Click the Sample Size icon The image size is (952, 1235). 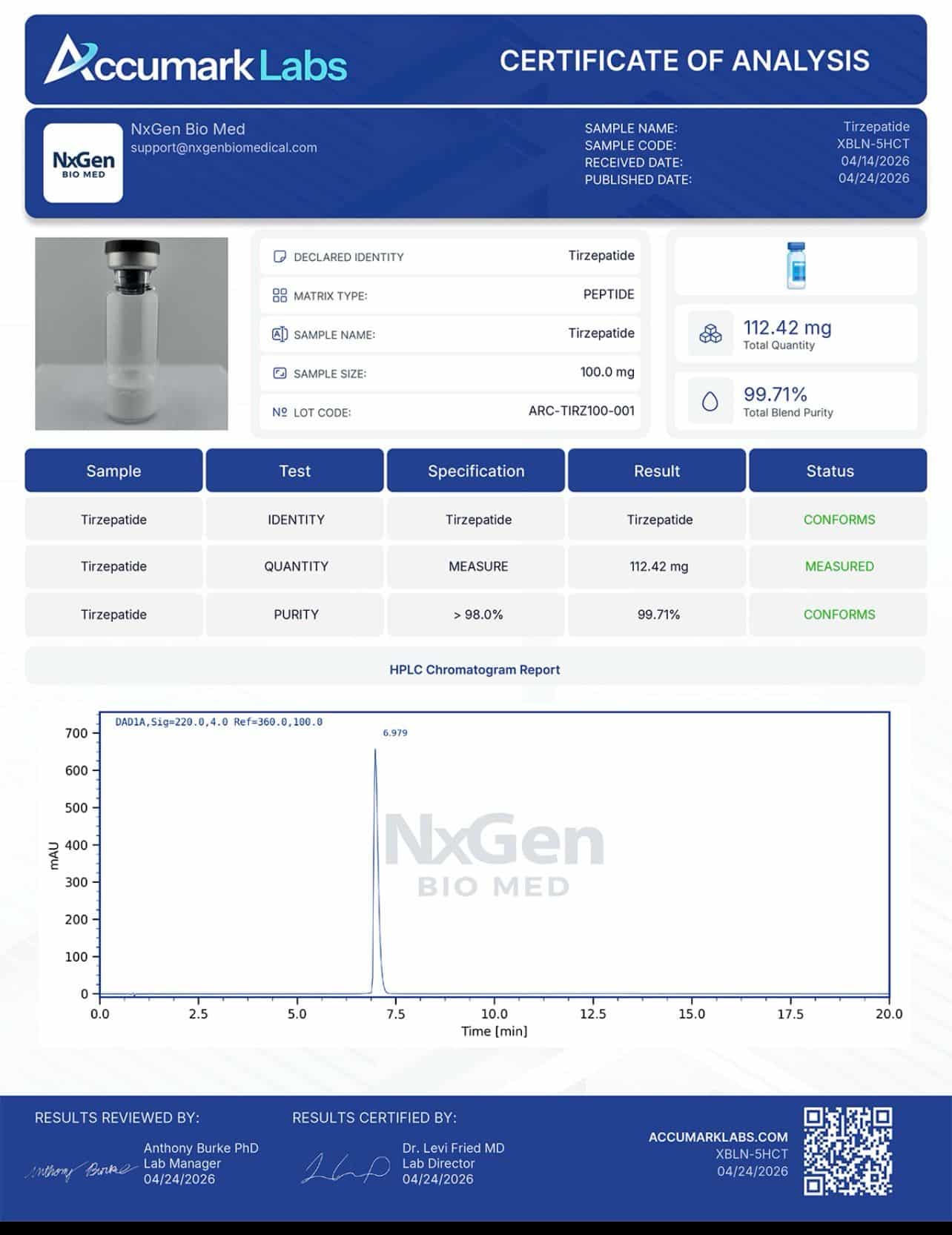click(280, 373)
